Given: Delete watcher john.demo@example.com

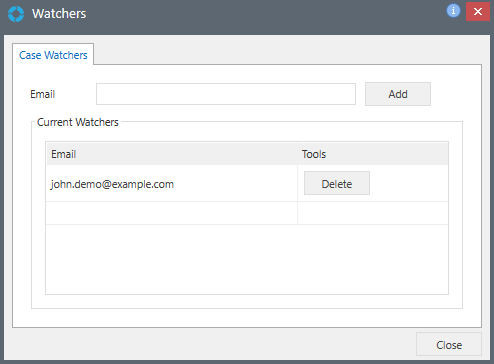Looking at the screenshot, I should [x=337, y=183].
